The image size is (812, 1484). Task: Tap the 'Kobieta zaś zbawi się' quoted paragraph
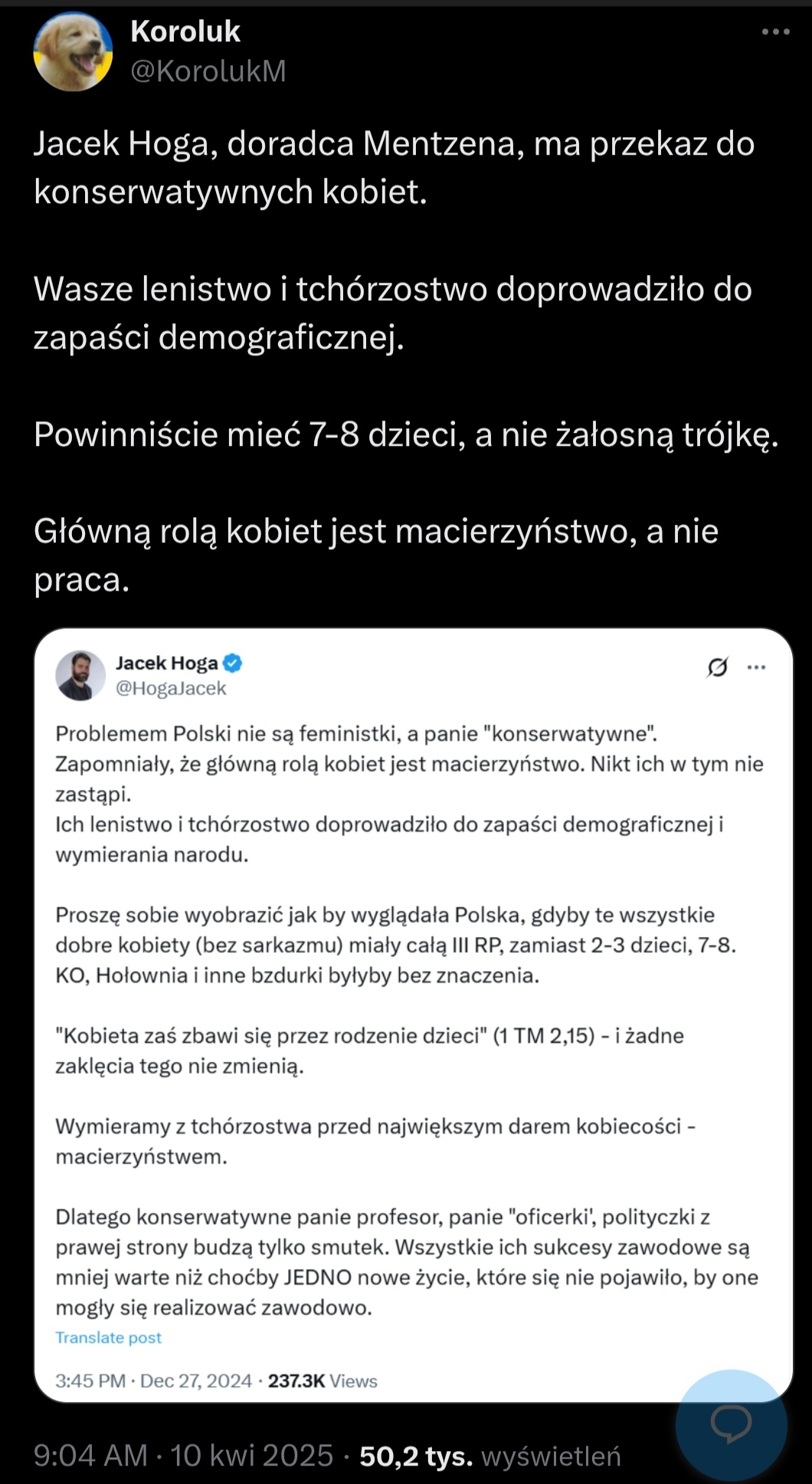pyautogui.click(x=369, y=1050)
